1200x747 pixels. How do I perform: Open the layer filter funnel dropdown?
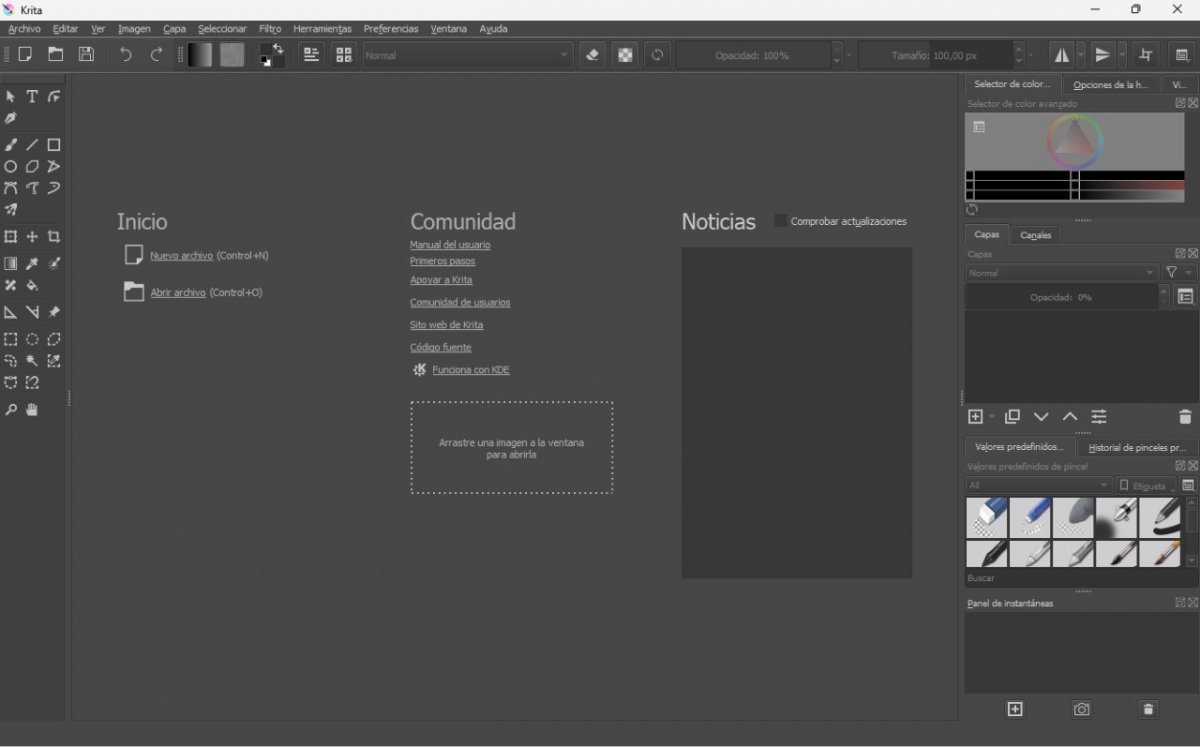click(1178, 273)
